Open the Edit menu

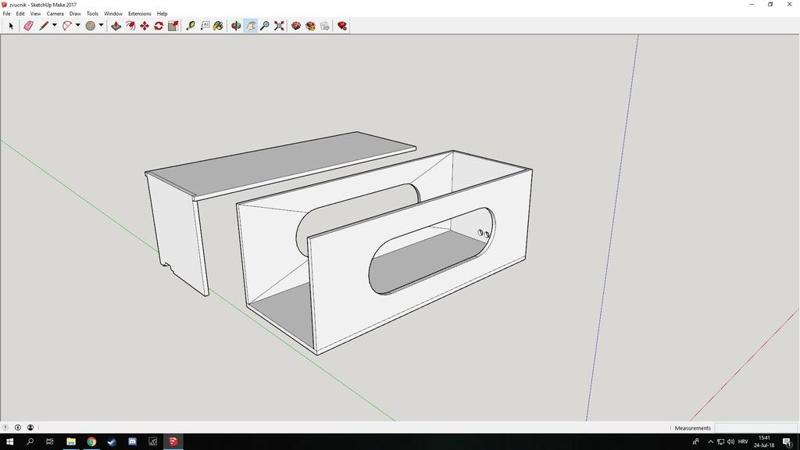point(20,14)
